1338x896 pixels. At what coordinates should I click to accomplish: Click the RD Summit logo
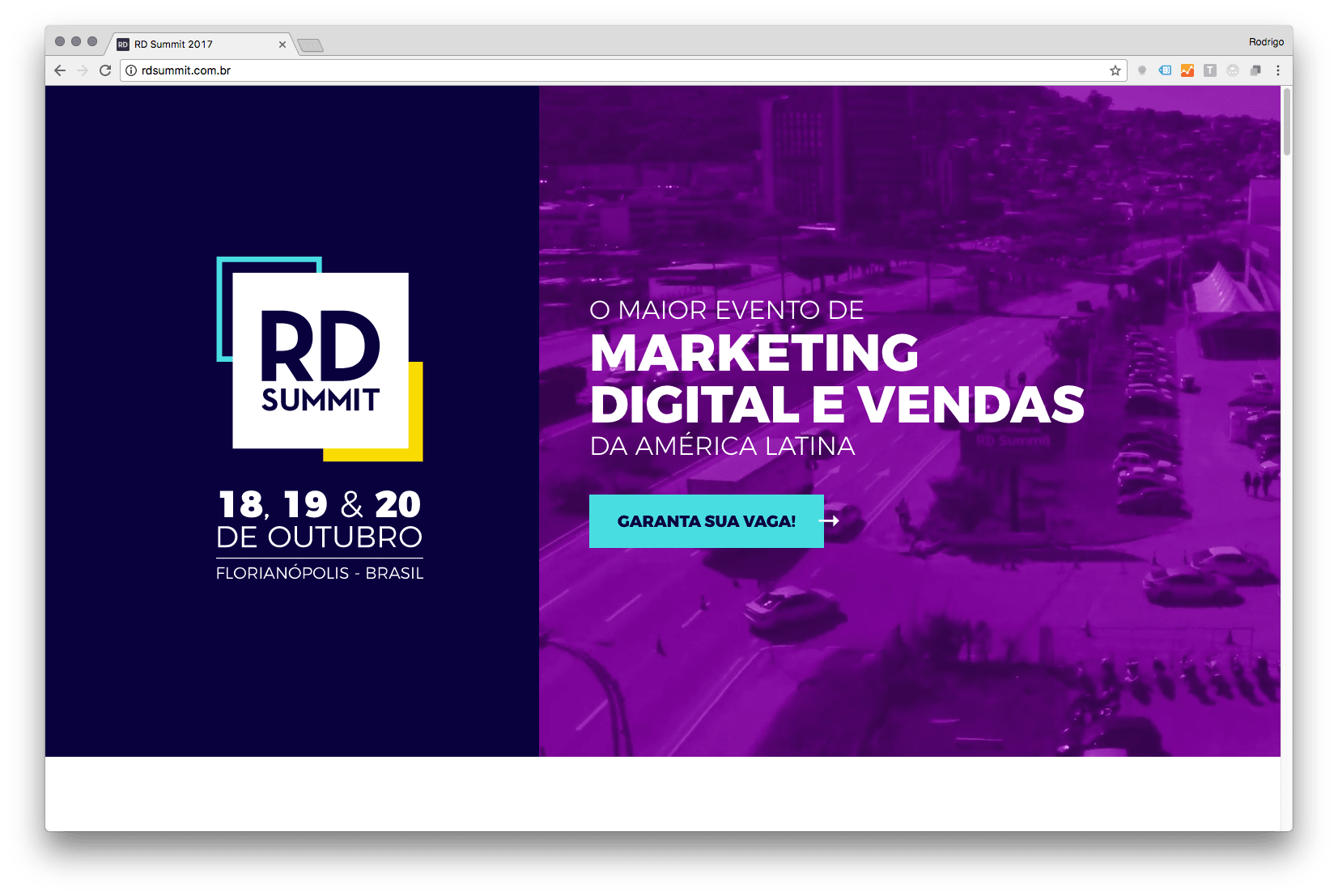(x=320, y=359)
